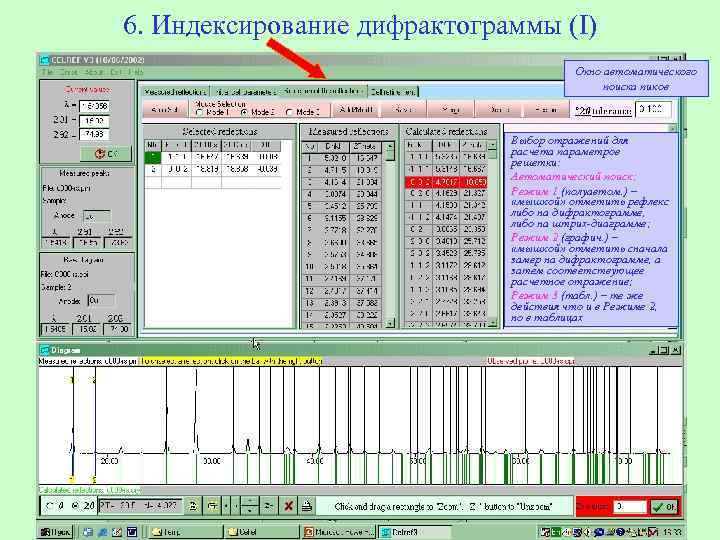This screenshot has height=540, width=720.
Task: Click the Z- unzoom icon in Diagram toolbar
Action: click(269, 506)
